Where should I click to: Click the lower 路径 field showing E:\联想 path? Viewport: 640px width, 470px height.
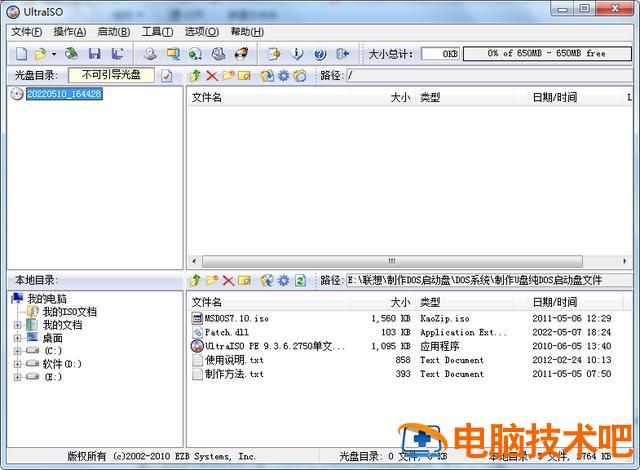[x=489, y=280]
